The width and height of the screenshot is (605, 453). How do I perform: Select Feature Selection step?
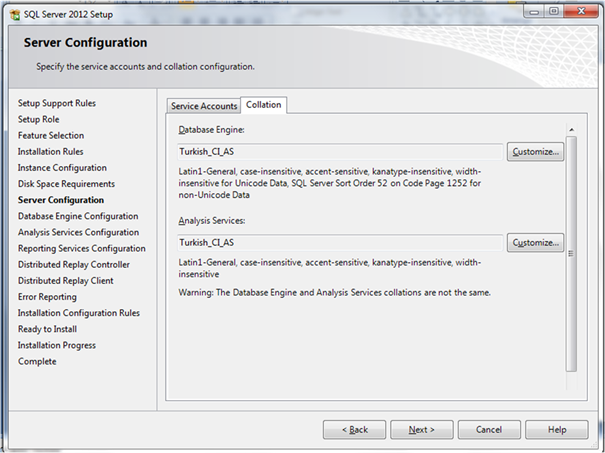[x=51, y=135]
